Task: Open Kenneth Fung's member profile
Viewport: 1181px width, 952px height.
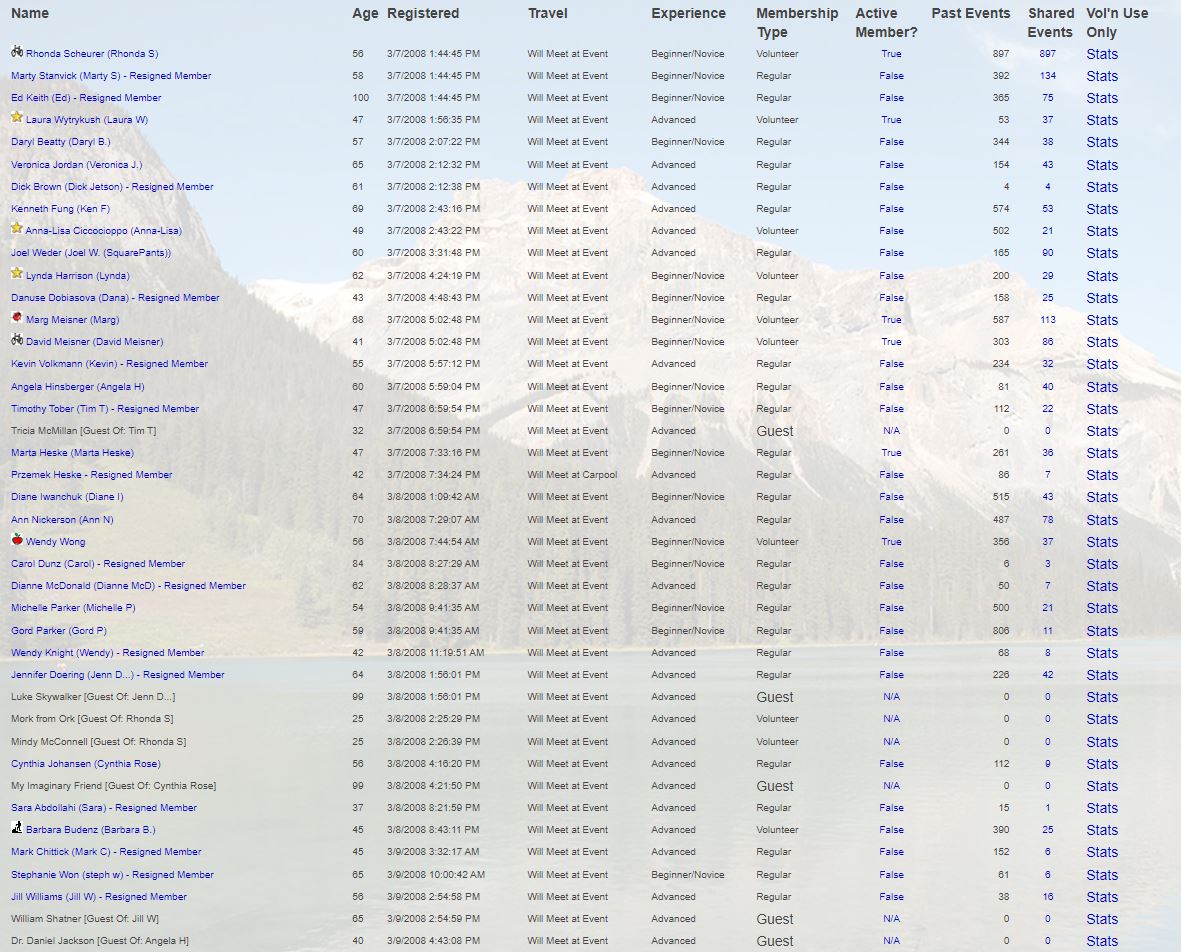Action: tap(60, 209)
